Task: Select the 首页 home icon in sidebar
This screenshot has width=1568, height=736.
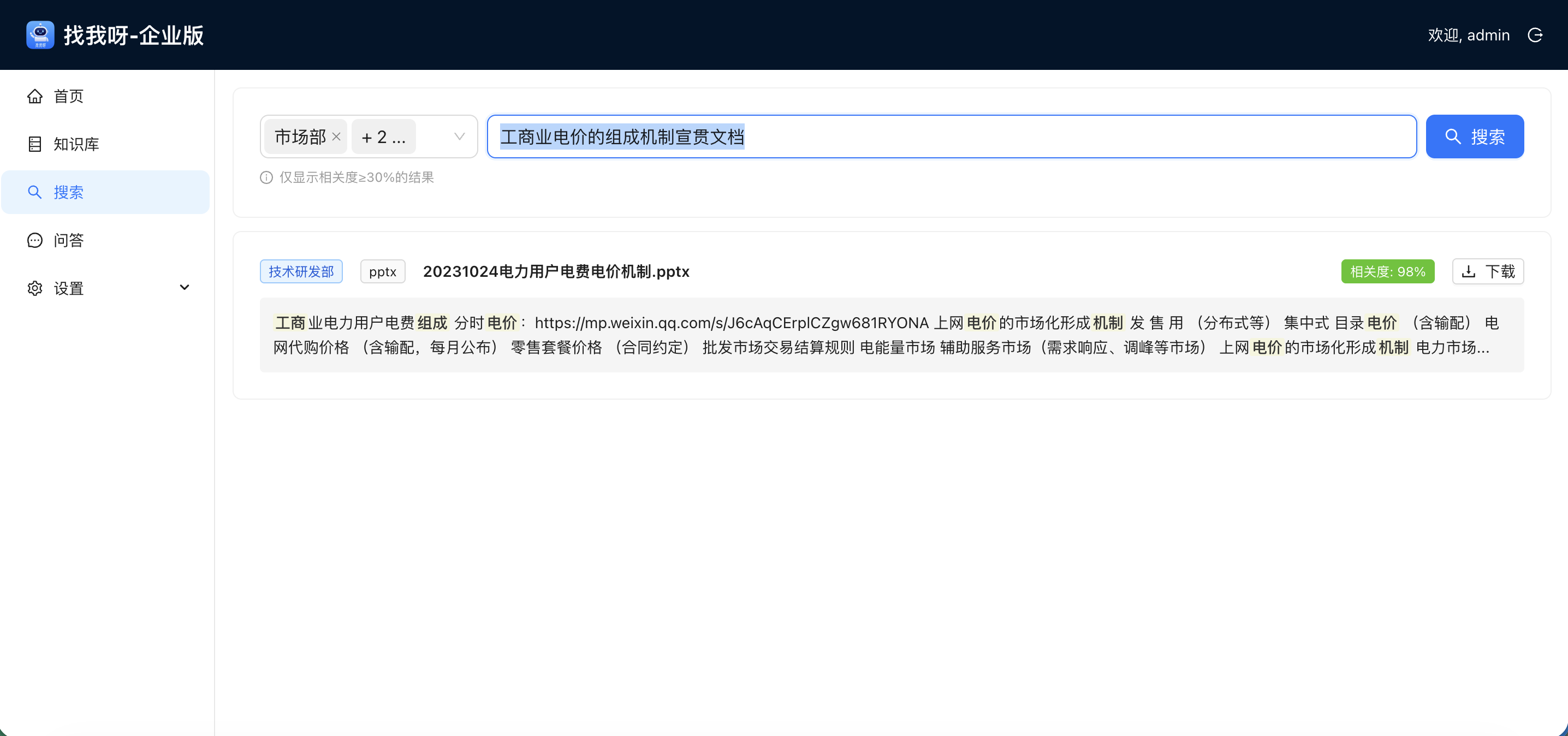Action: 35,96
